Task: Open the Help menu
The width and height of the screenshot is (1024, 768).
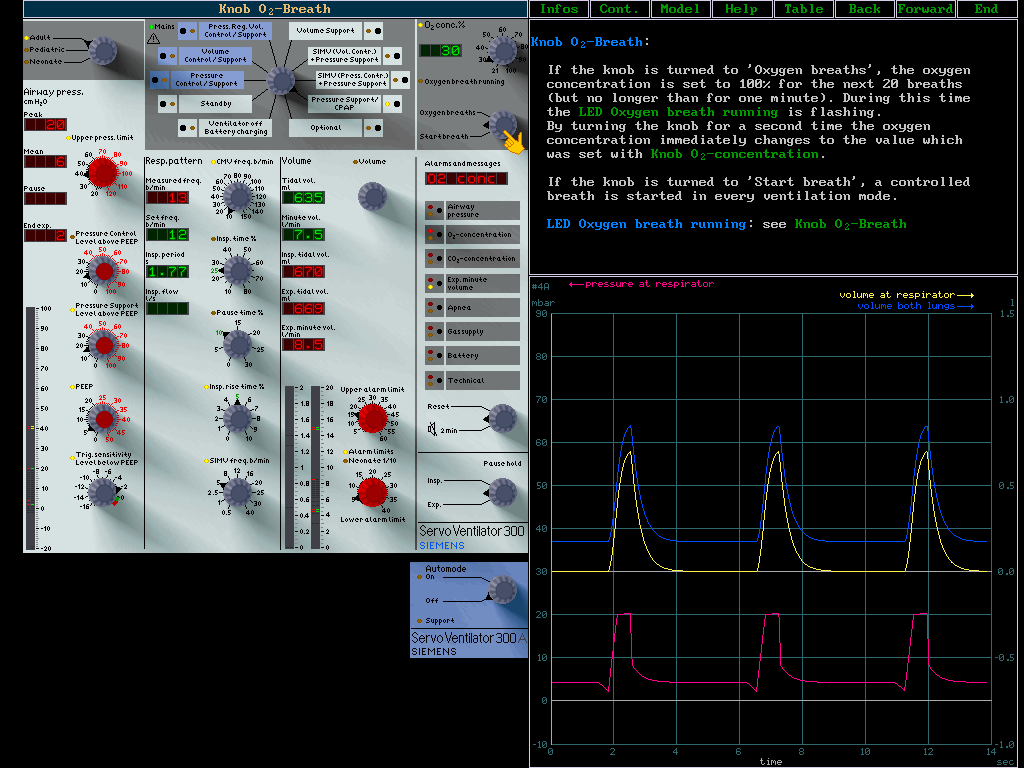Action: click(x=741, y=9)
